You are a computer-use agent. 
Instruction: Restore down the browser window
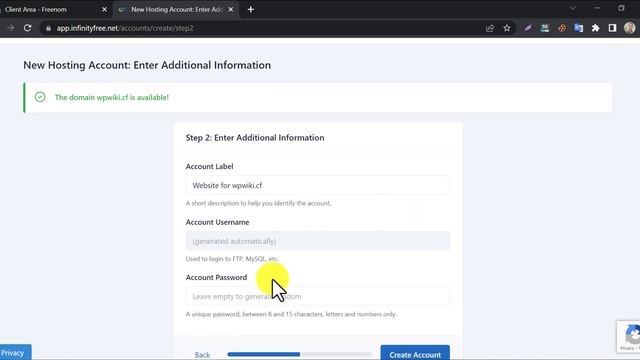coord(621,8)
